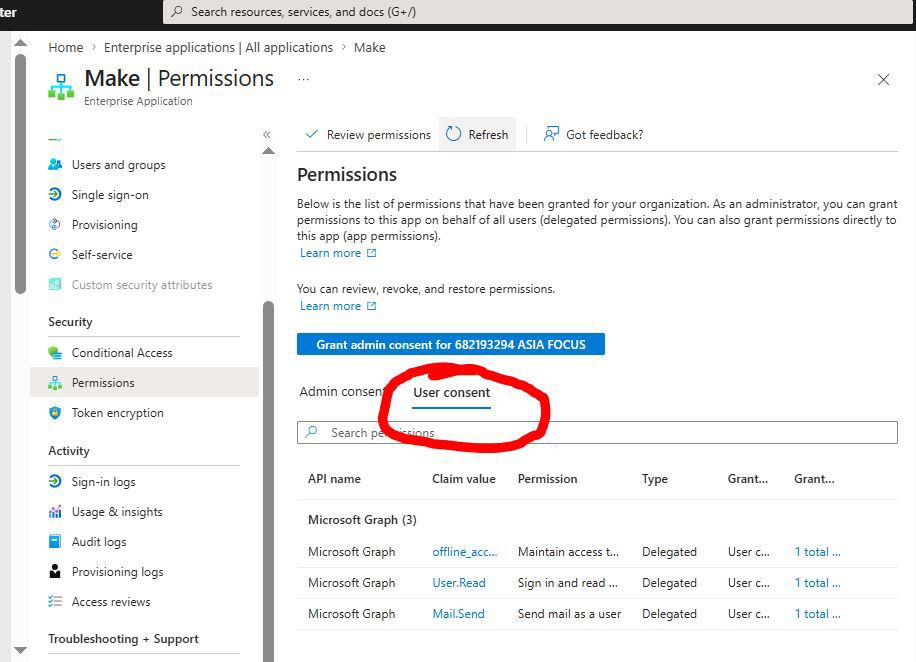The image size is (916, 662).
Task: Click the Provisioning icon in sidebar
Action: pyautogui.click(x=55, y=224)
